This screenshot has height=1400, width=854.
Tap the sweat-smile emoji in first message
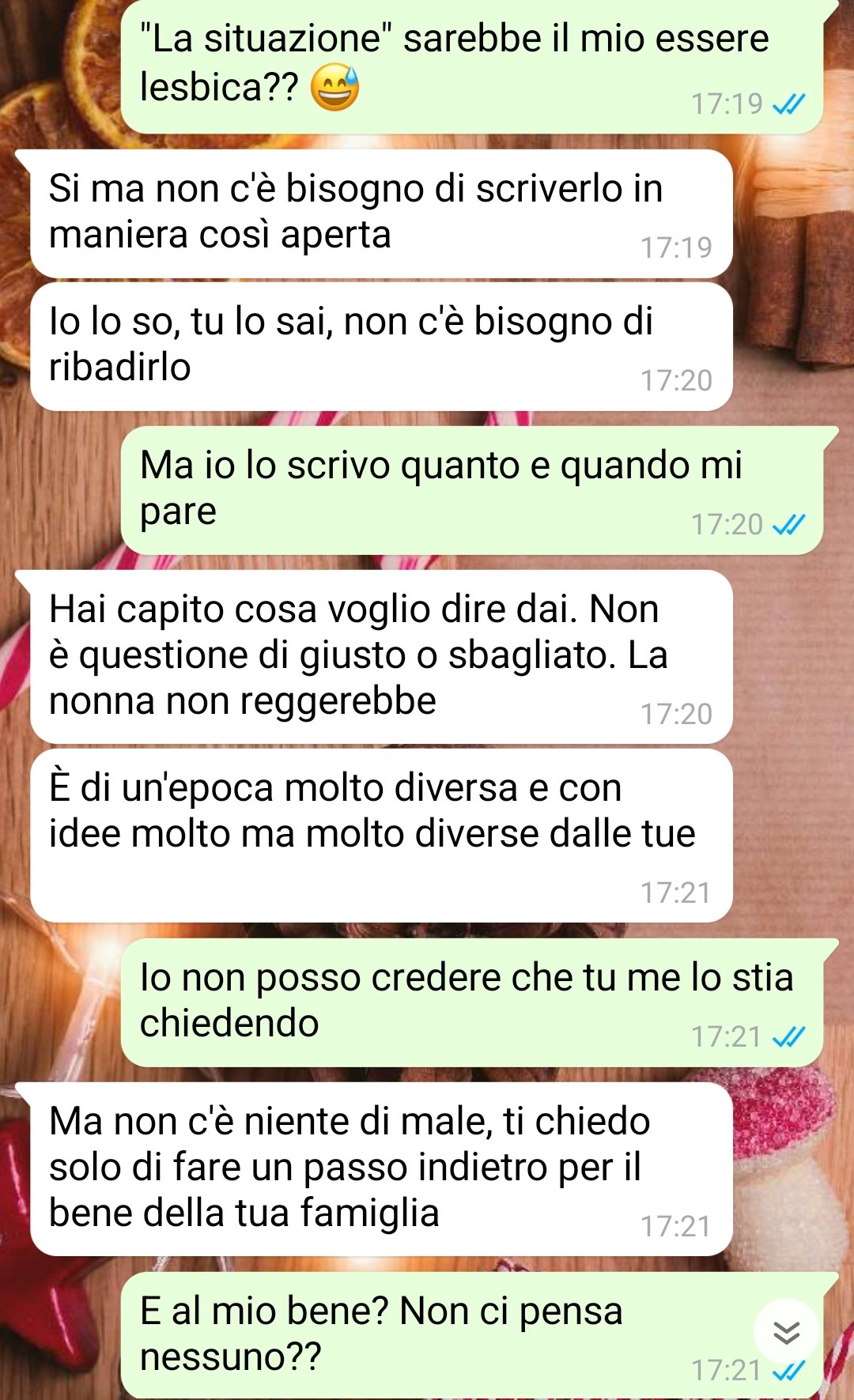334,87
